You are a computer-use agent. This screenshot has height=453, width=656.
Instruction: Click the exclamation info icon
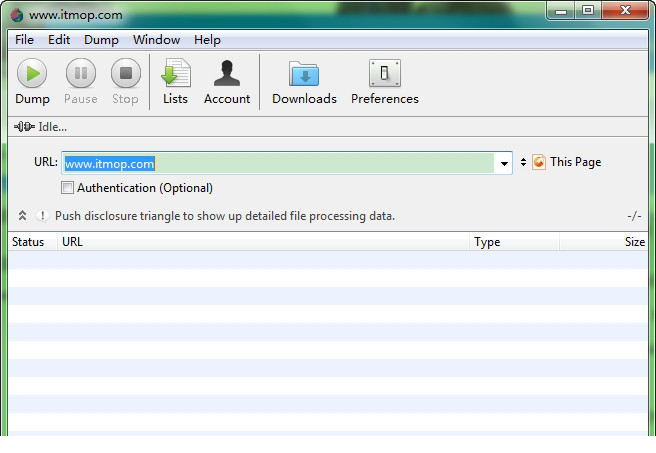coord(42,216)
